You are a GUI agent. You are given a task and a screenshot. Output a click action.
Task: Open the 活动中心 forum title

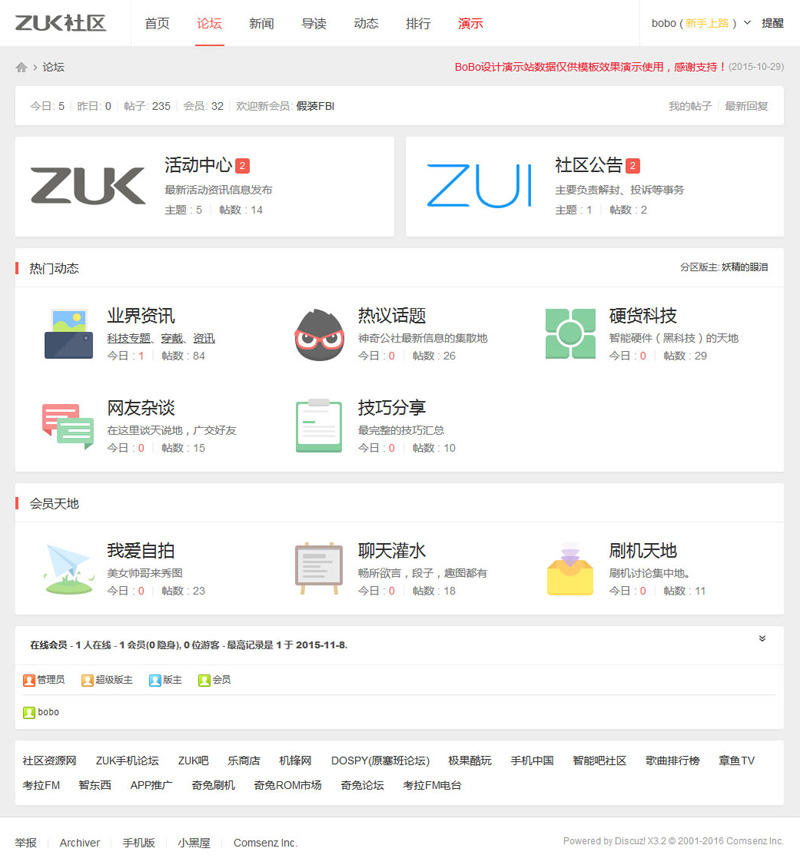coord(198,165)
